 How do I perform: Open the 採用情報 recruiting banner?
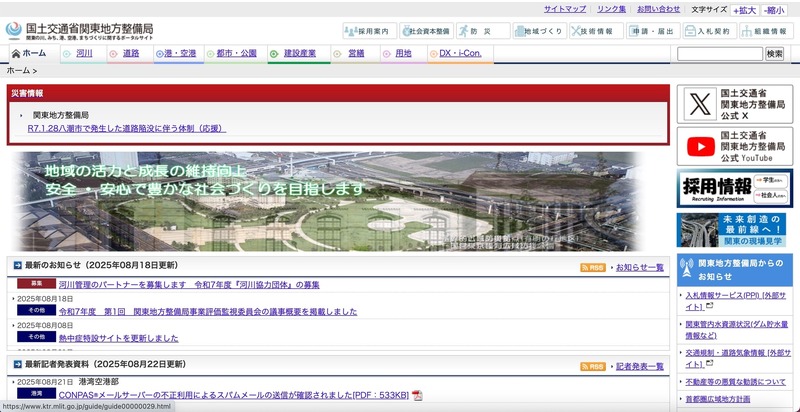point(734,188)
